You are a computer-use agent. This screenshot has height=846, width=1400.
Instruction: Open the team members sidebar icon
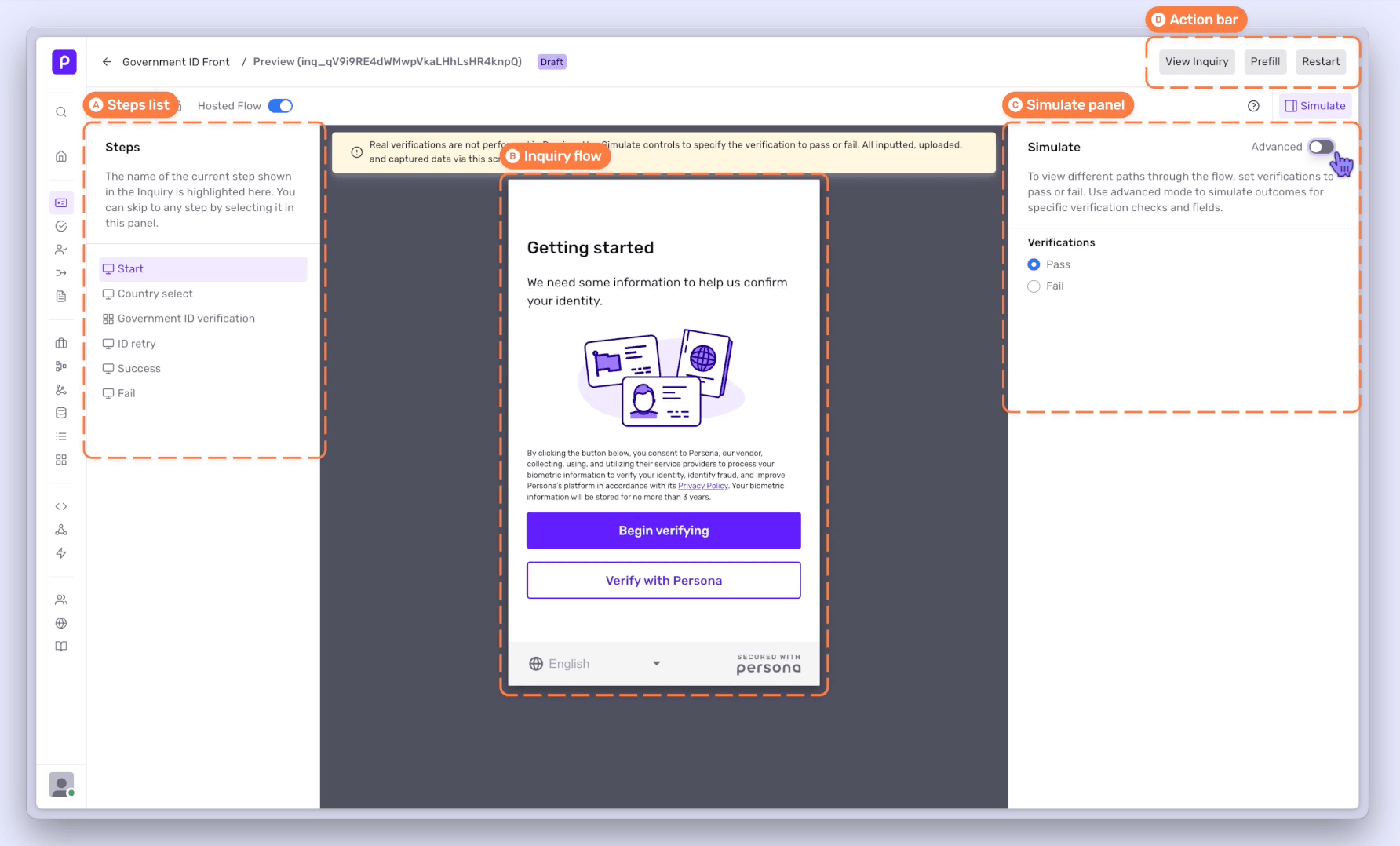click(61, 600)
